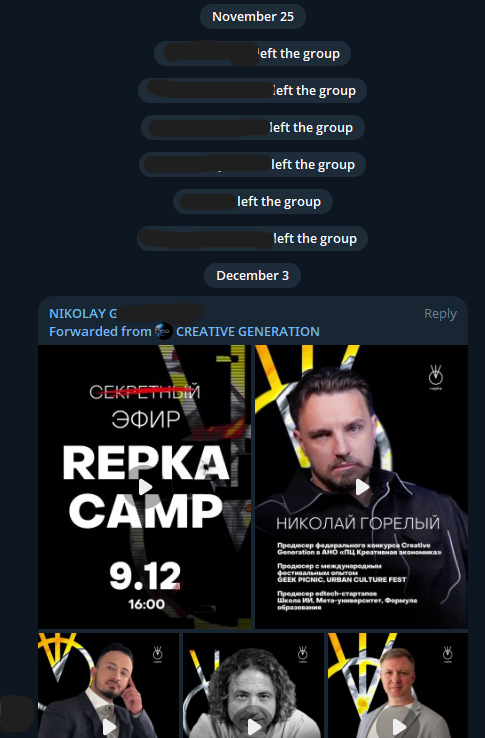
Task: Click repka logo on bottom-left video thumbnail
Action: 158,654
